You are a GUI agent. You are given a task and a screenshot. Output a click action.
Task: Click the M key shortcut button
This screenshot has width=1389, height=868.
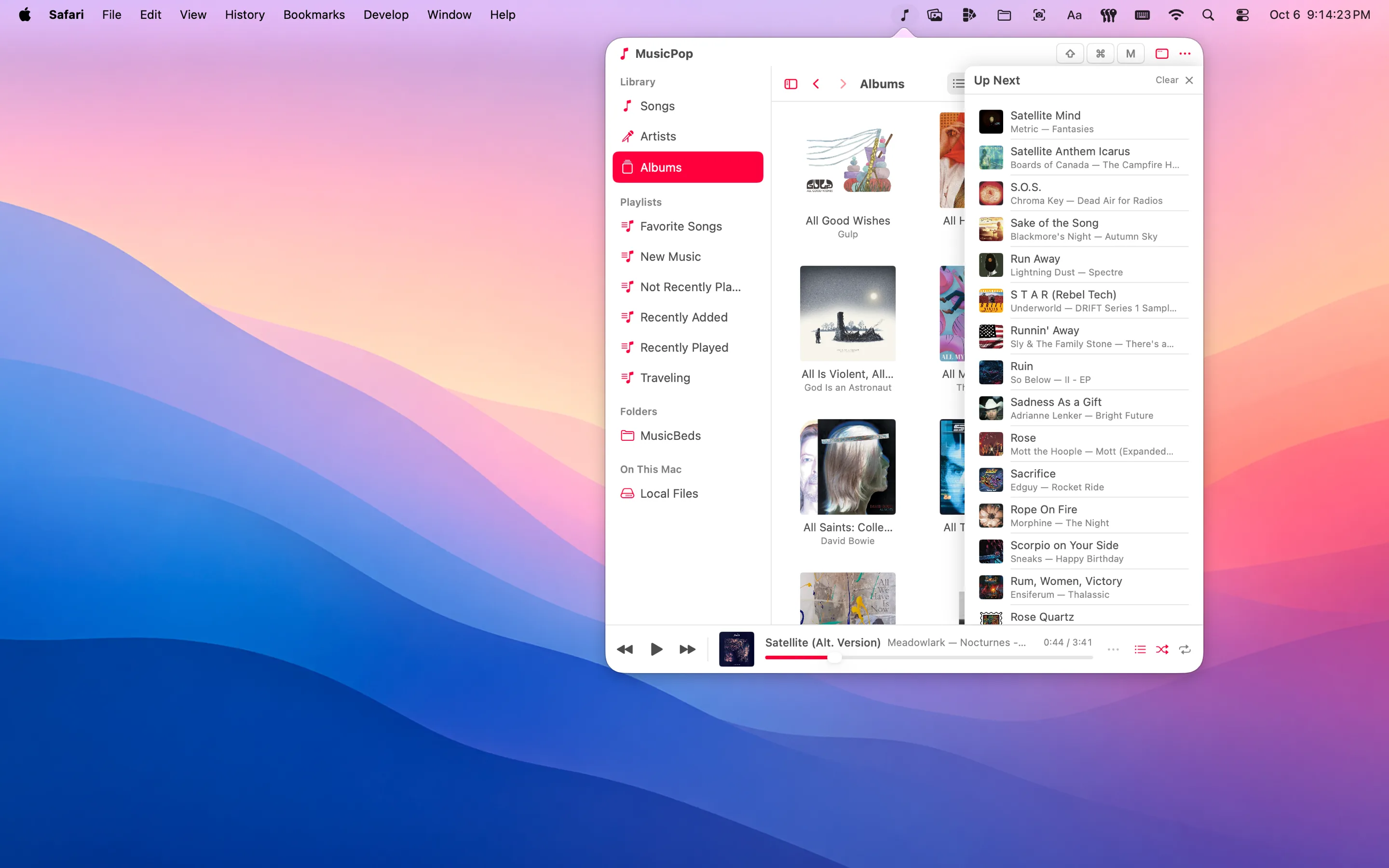(1130, 54)
